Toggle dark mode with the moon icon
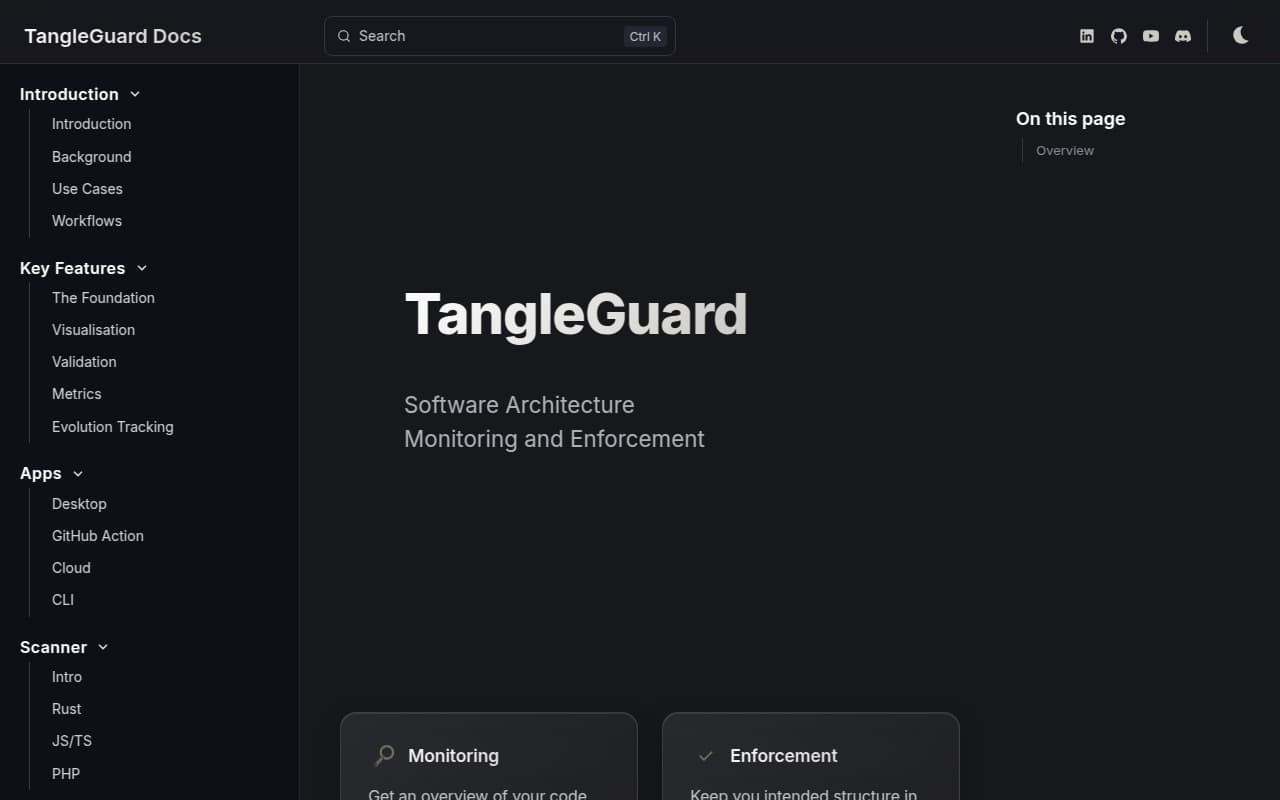The image size is (1280, 800). 1240,36
